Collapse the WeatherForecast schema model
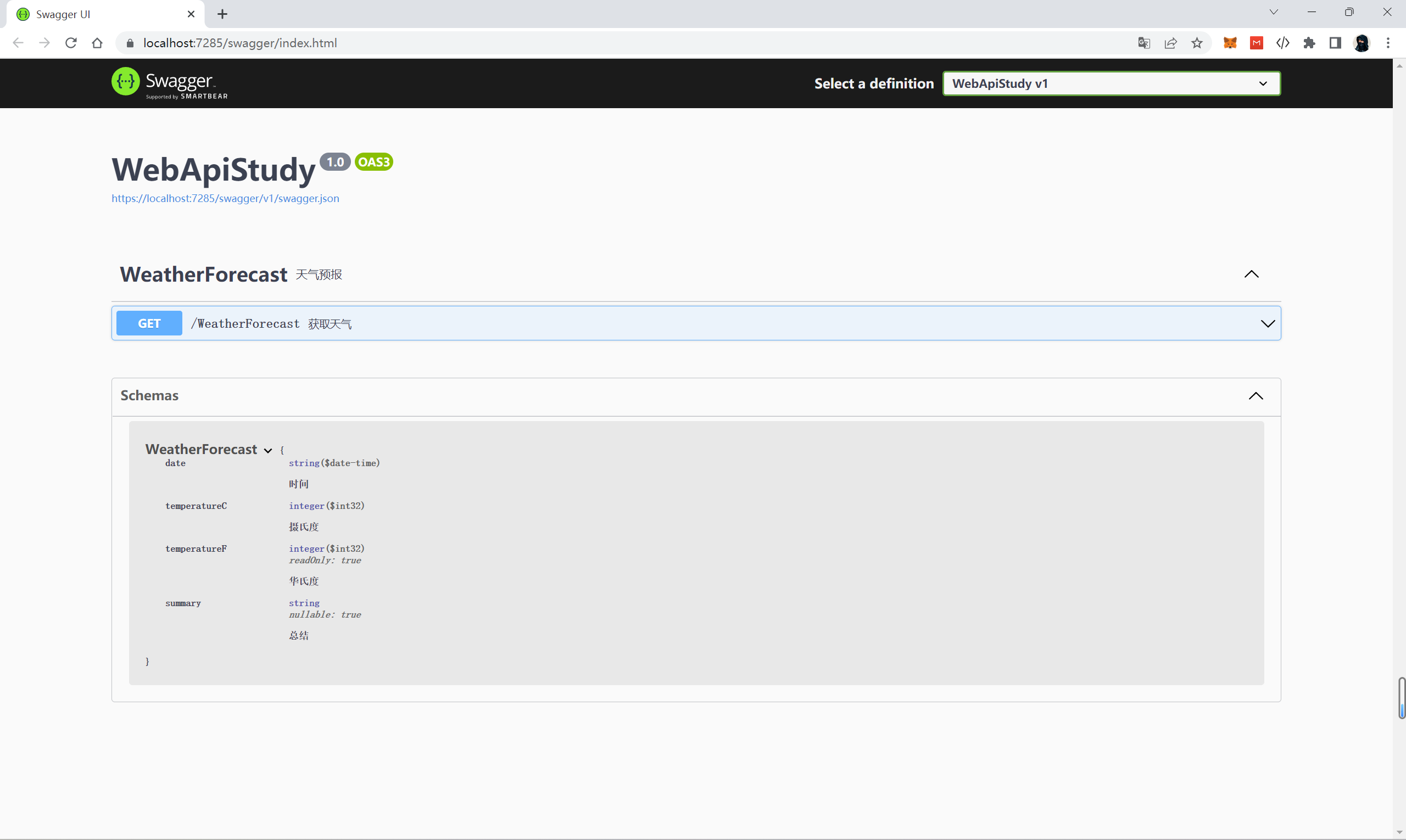The width and height of the screenshot is (1406, 840). point(268,451)
